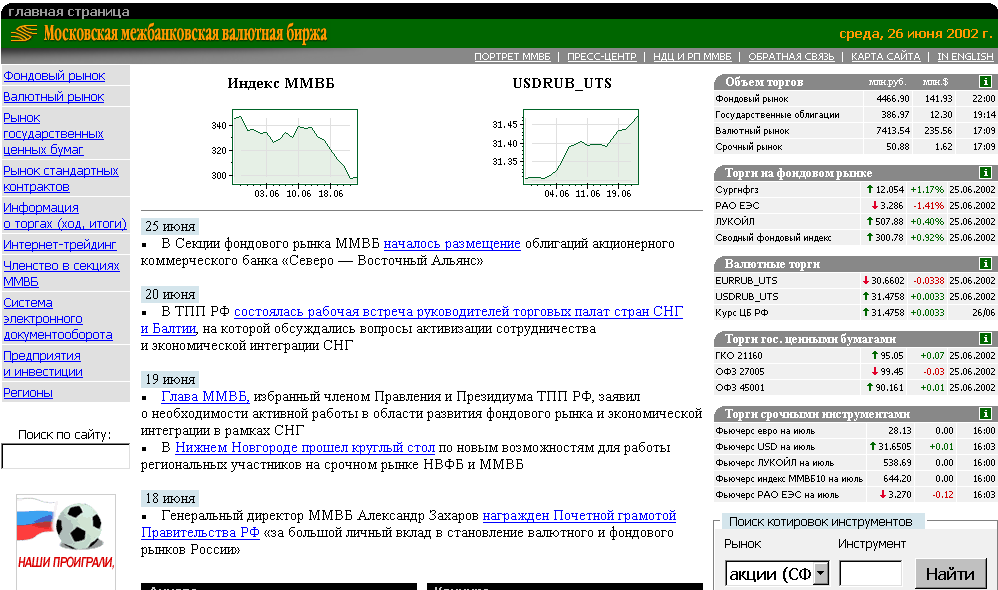Screen dimensions: 998x590
Task: Click the РАО ЕЭС stock row
Action: [855, 206]
